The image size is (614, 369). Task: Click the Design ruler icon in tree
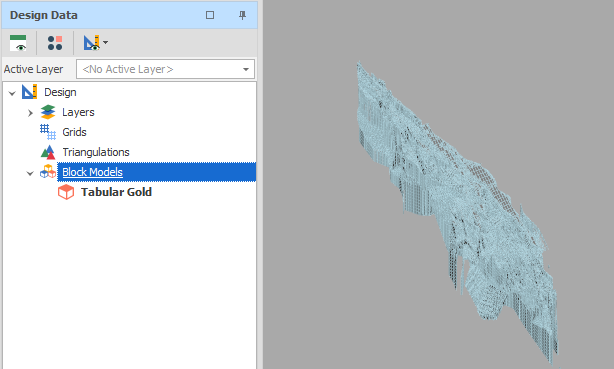29,92
